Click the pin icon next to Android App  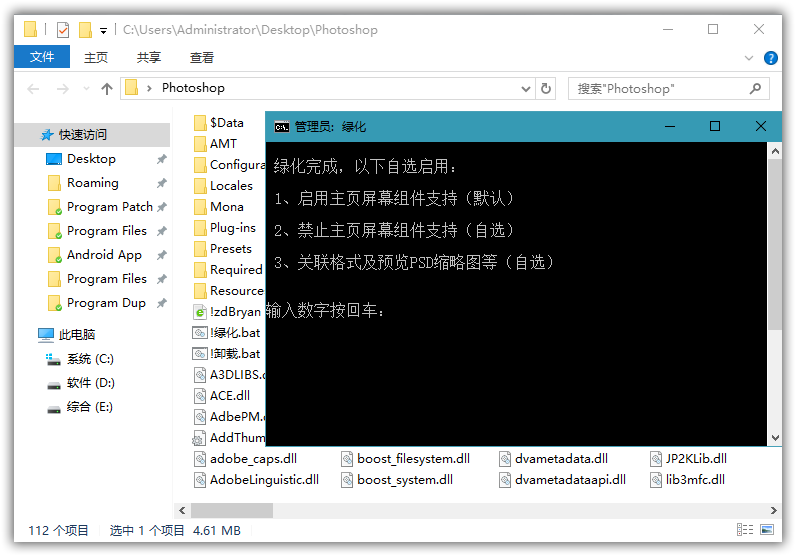[161, 255]
